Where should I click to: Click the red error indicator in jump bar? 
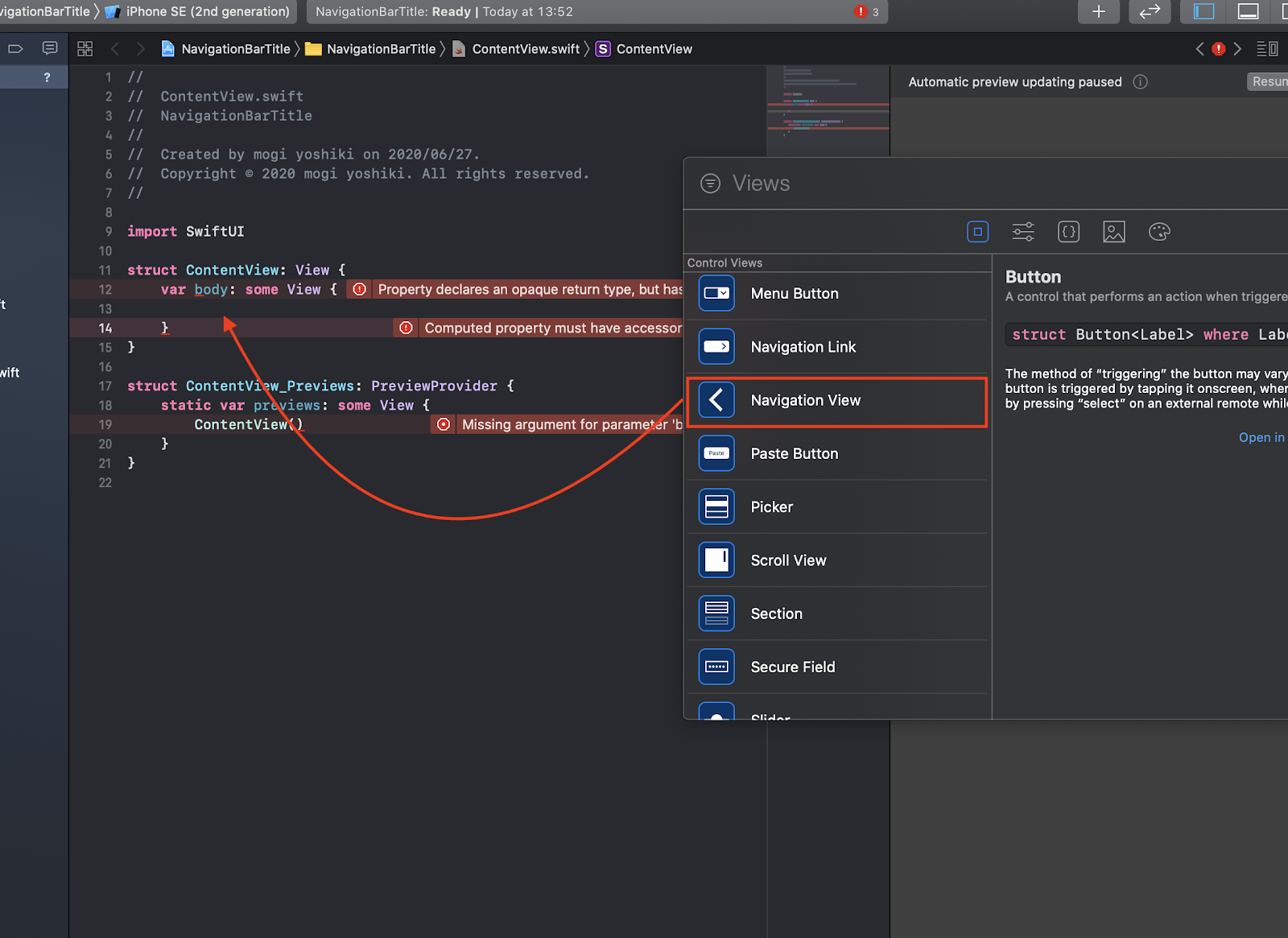coord(1219,49)
